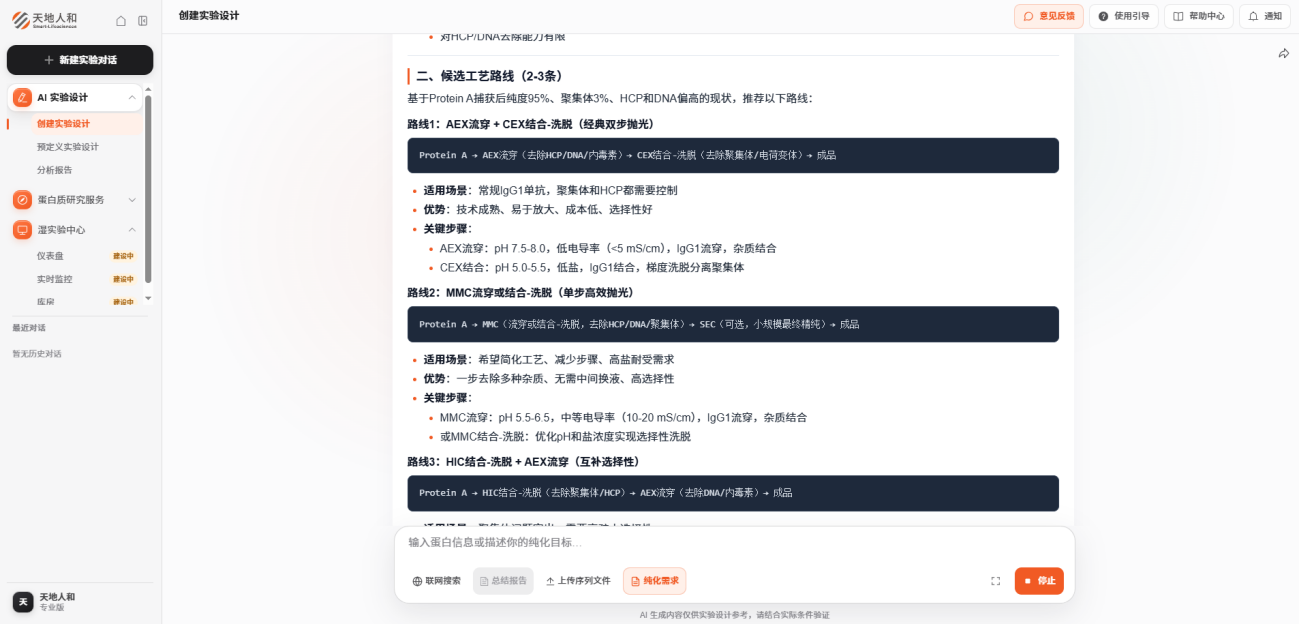Image resolution: width=1299 pixels, height=624 pixels.
Task: Open the 意见反馈 feedback button
Action: pos(1049,16)
